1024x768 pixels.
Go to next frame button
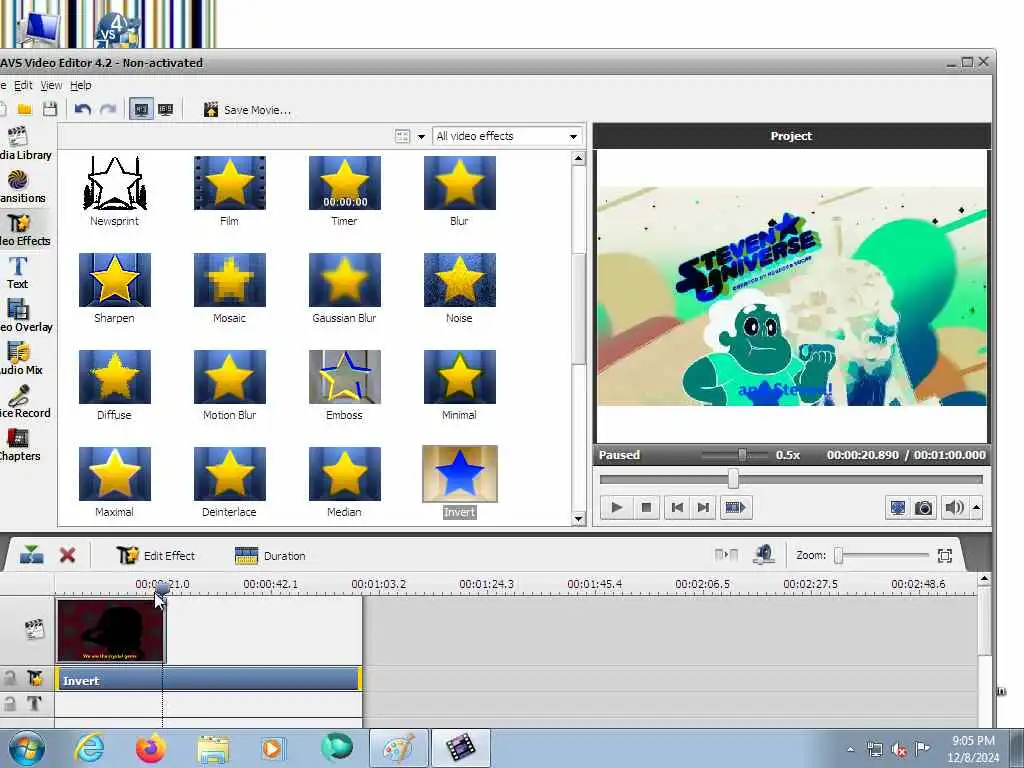703,507
